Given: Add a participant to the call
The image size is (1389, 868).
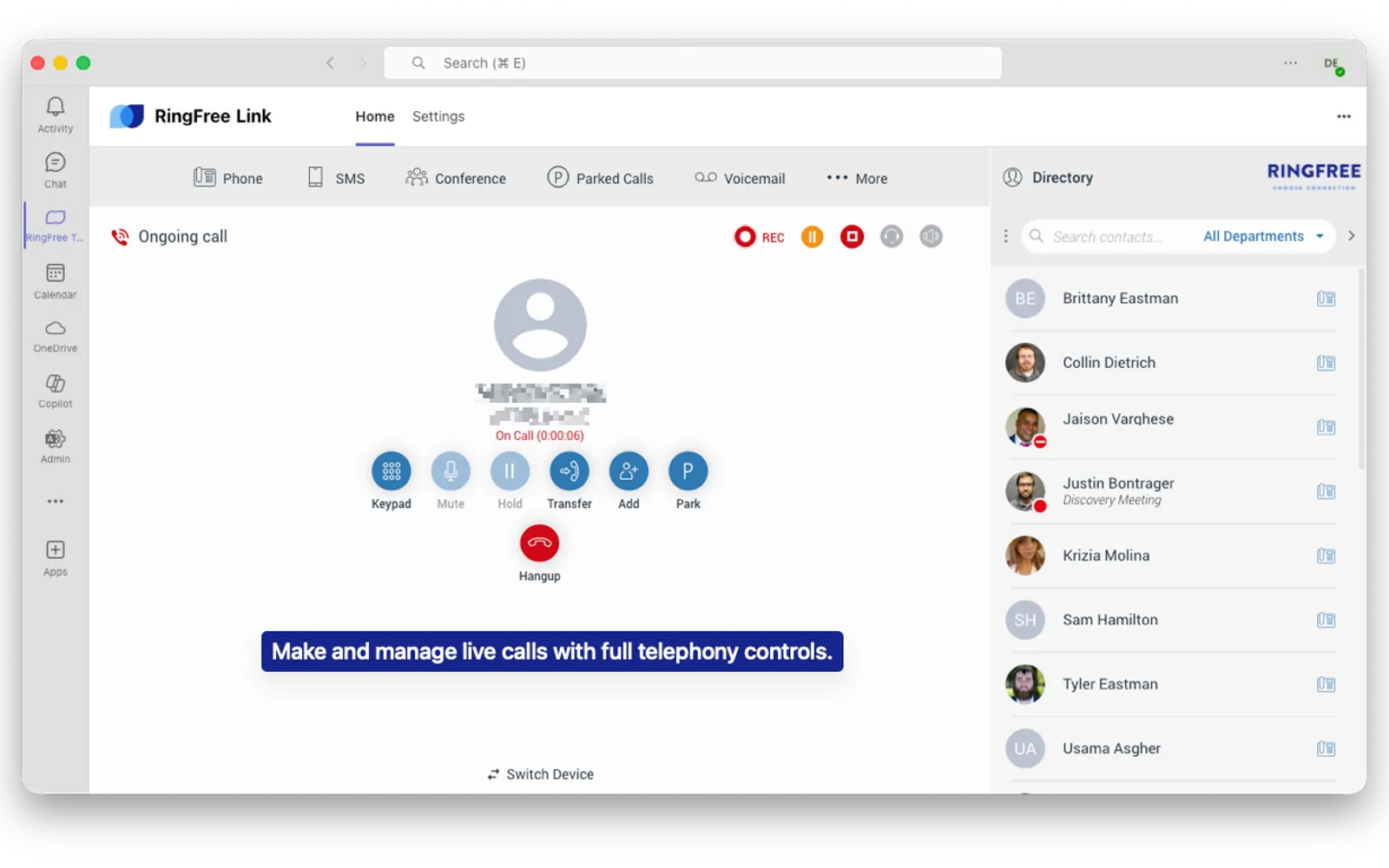Looking at the screenshot, I should click(629, 471).
